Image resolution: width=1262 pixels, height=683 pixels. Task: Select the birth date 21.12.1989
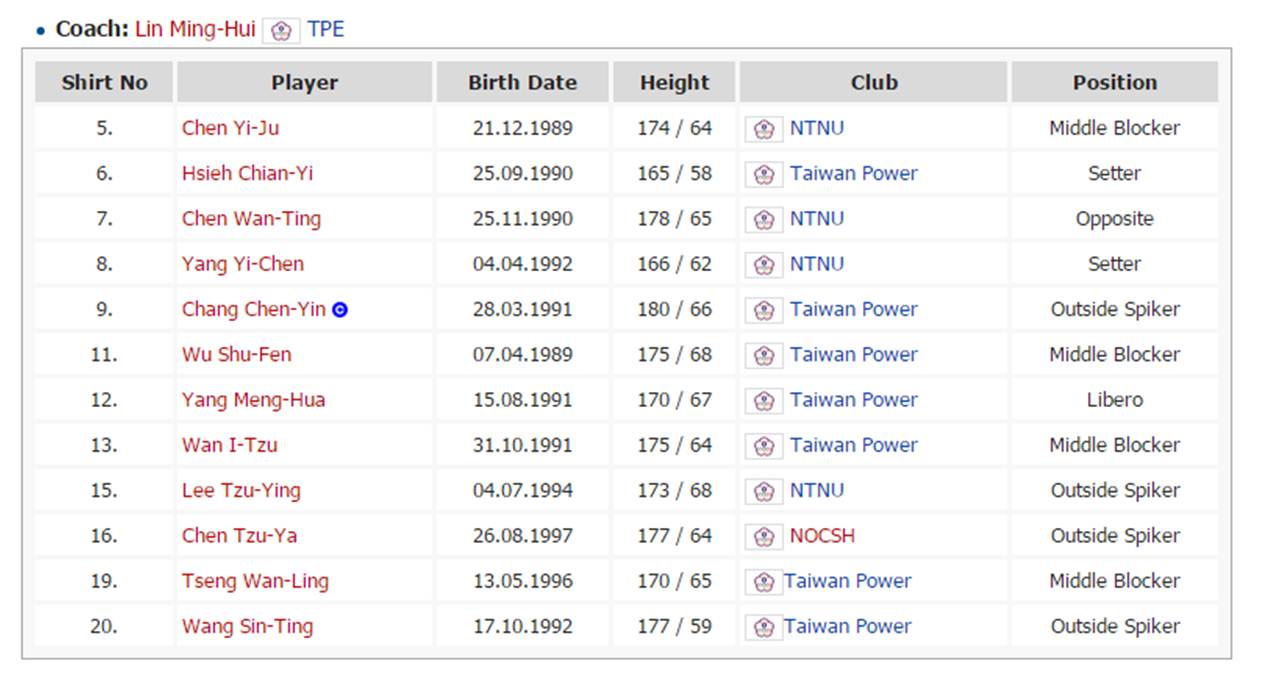pyautogui.click(x=523, y=128)
